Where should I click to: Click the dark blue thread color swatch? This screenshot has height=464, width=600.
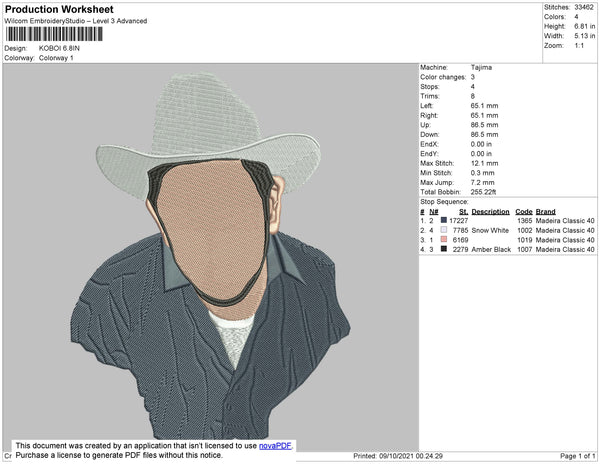click(443, 220)
